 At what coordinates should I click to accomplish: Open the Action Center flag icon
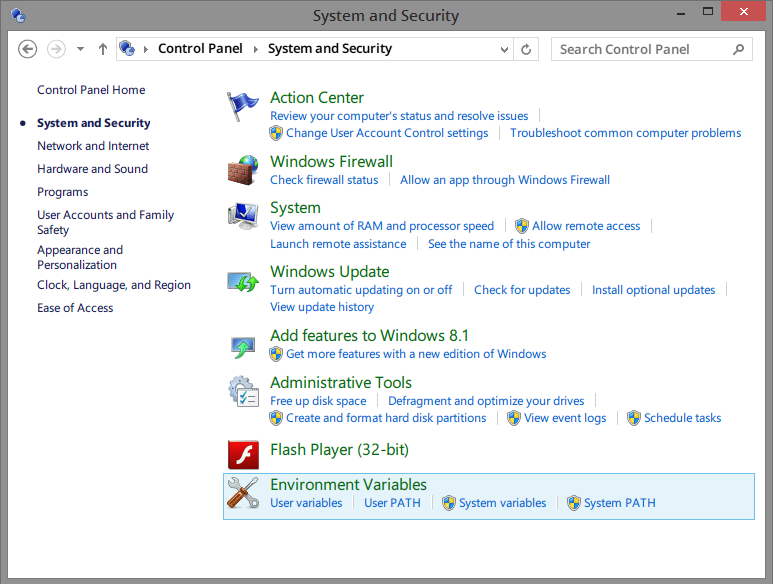pyautogui.click(x=242, y=106)
